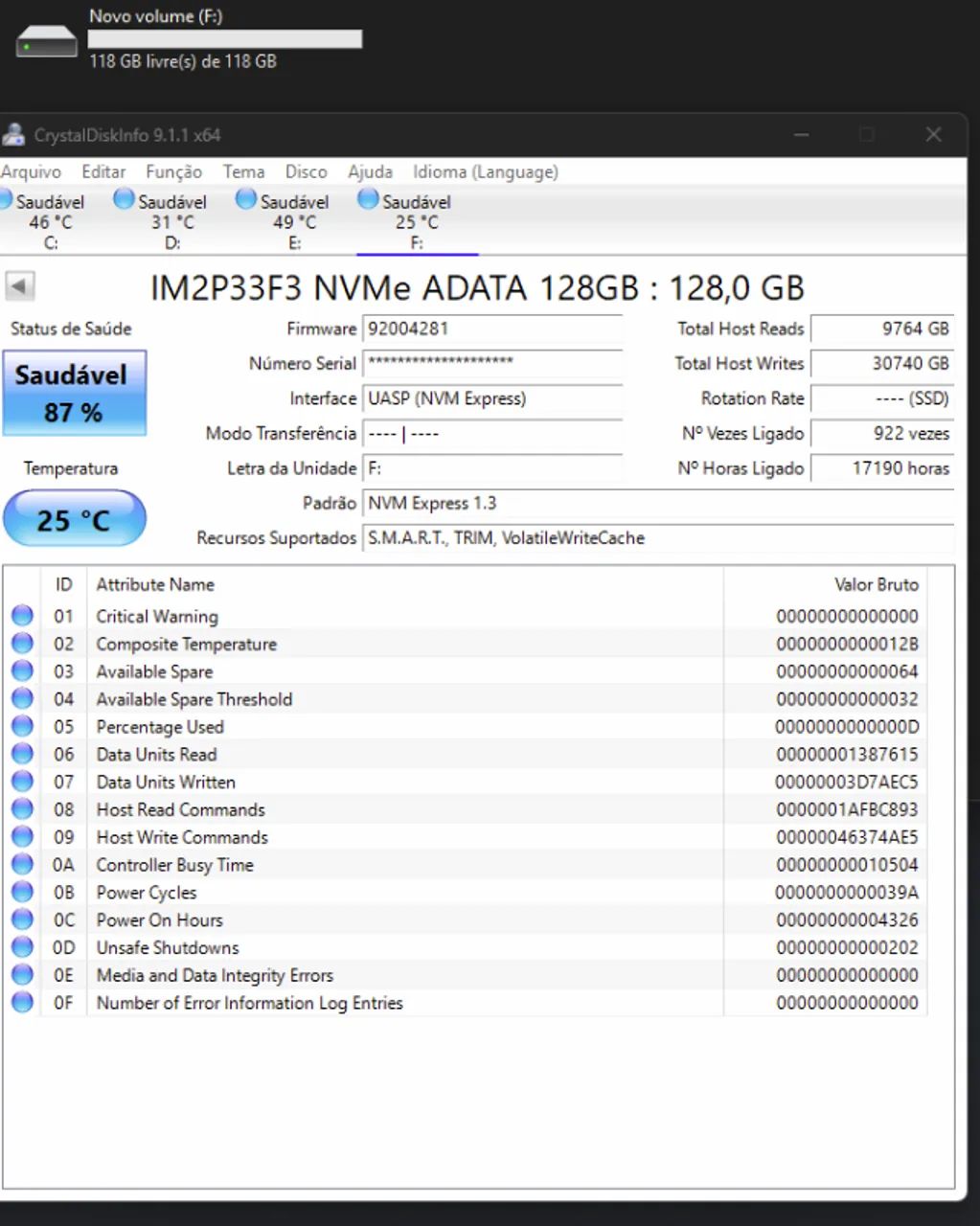Click the status icon for Media and Data Integrity Errors

pos(22,975)
